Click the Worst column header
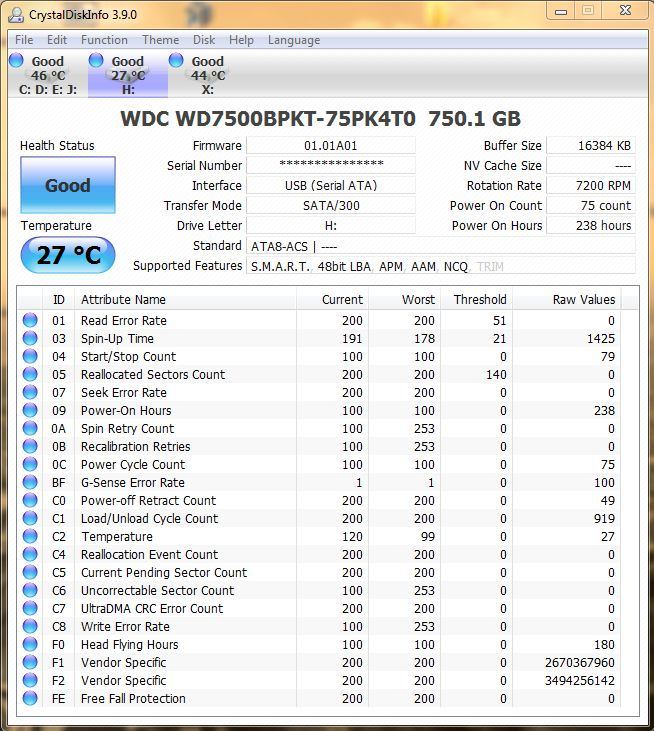This screenshot has width=654, height=731. tap(405, 299)
